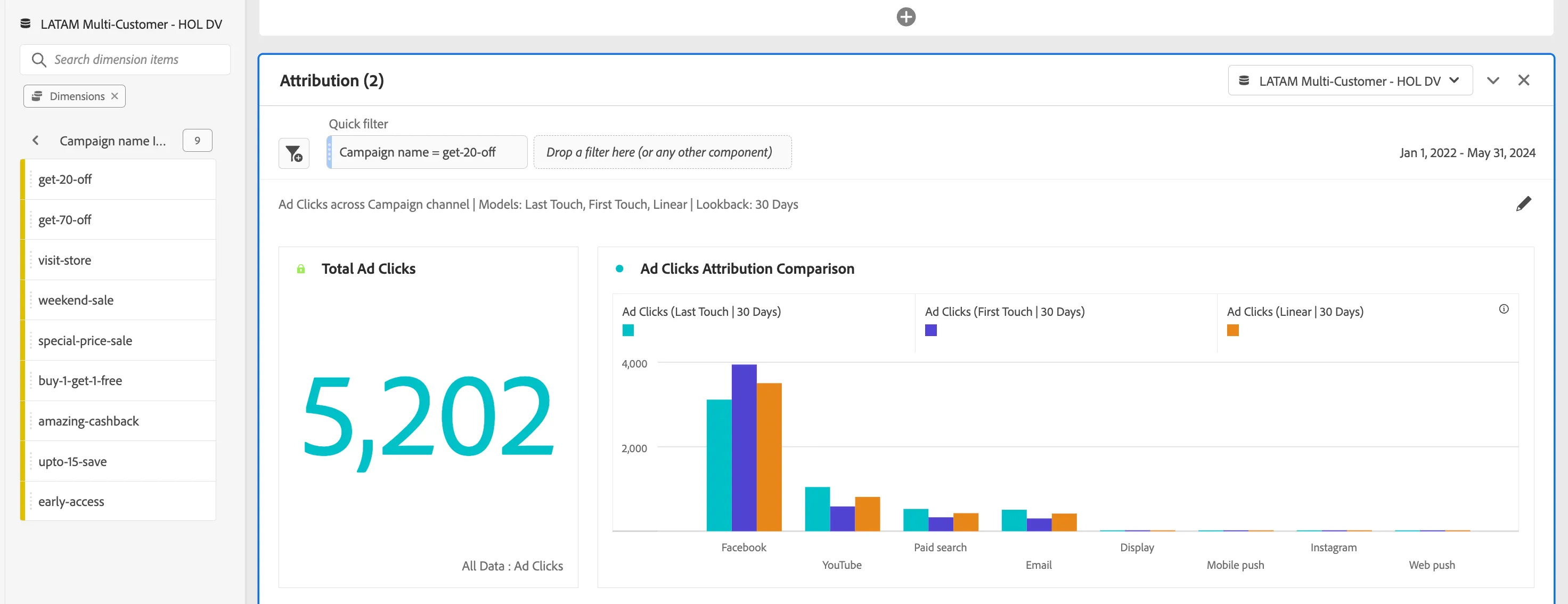Click the info icon in Linear column header
Screen dimensions: 1568x604
1504,309
